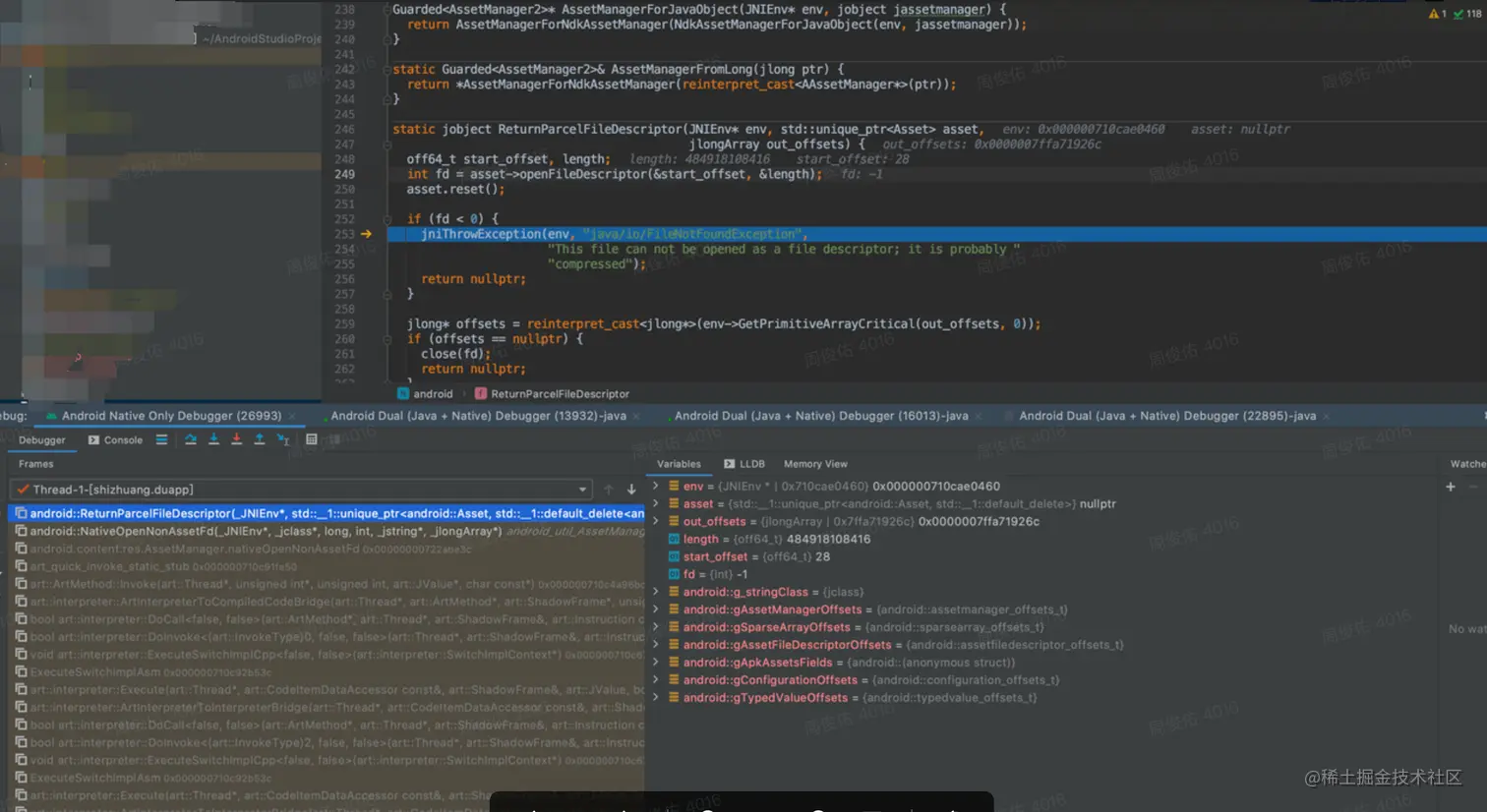1487x812 pixels.
Task: Expand android::gAssetManagerOffsets variable
Action: pos(656,609)
